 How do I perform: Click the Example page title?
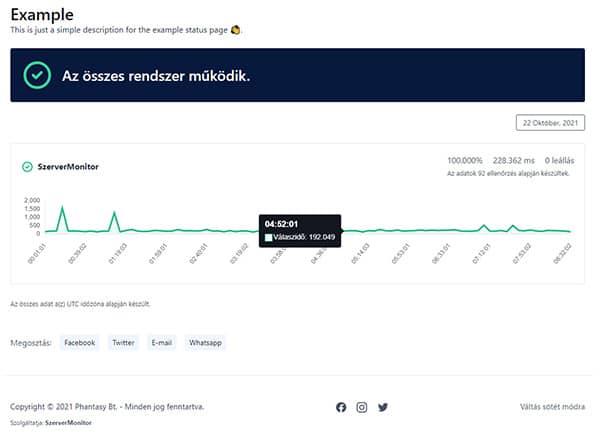pyautogui.click(x=41, y=14)
